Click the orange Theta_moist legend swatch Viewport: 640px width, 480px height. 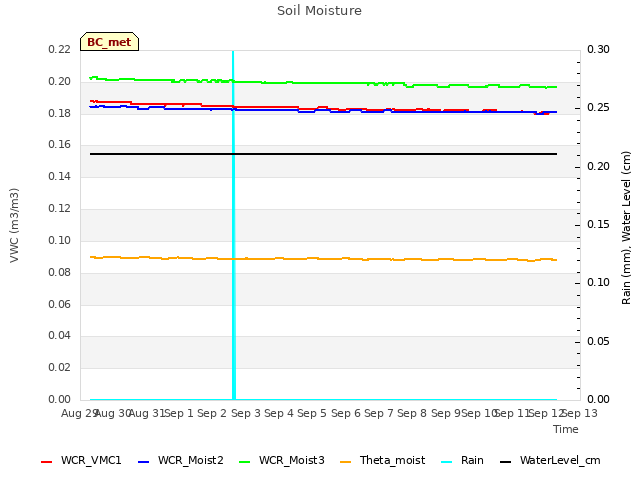345,462
